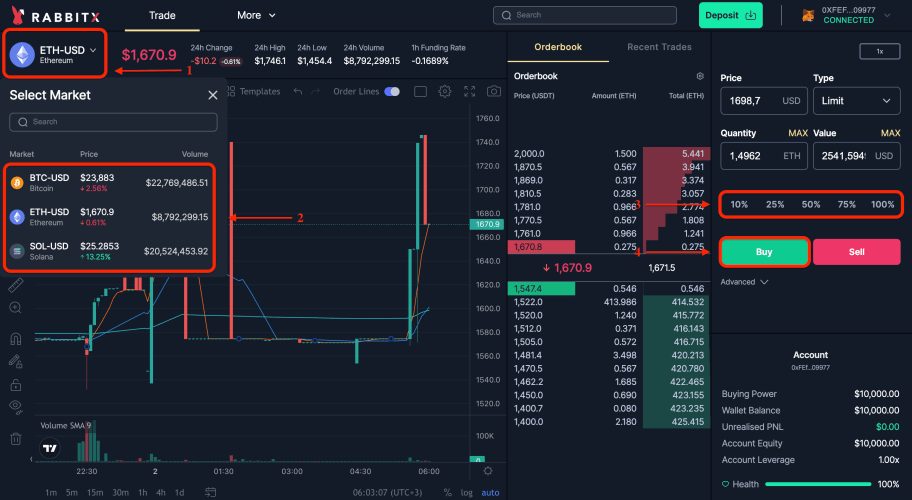Take a chart snapshot with camera icon
Screen dimensions: 912x500
(494, 91)
